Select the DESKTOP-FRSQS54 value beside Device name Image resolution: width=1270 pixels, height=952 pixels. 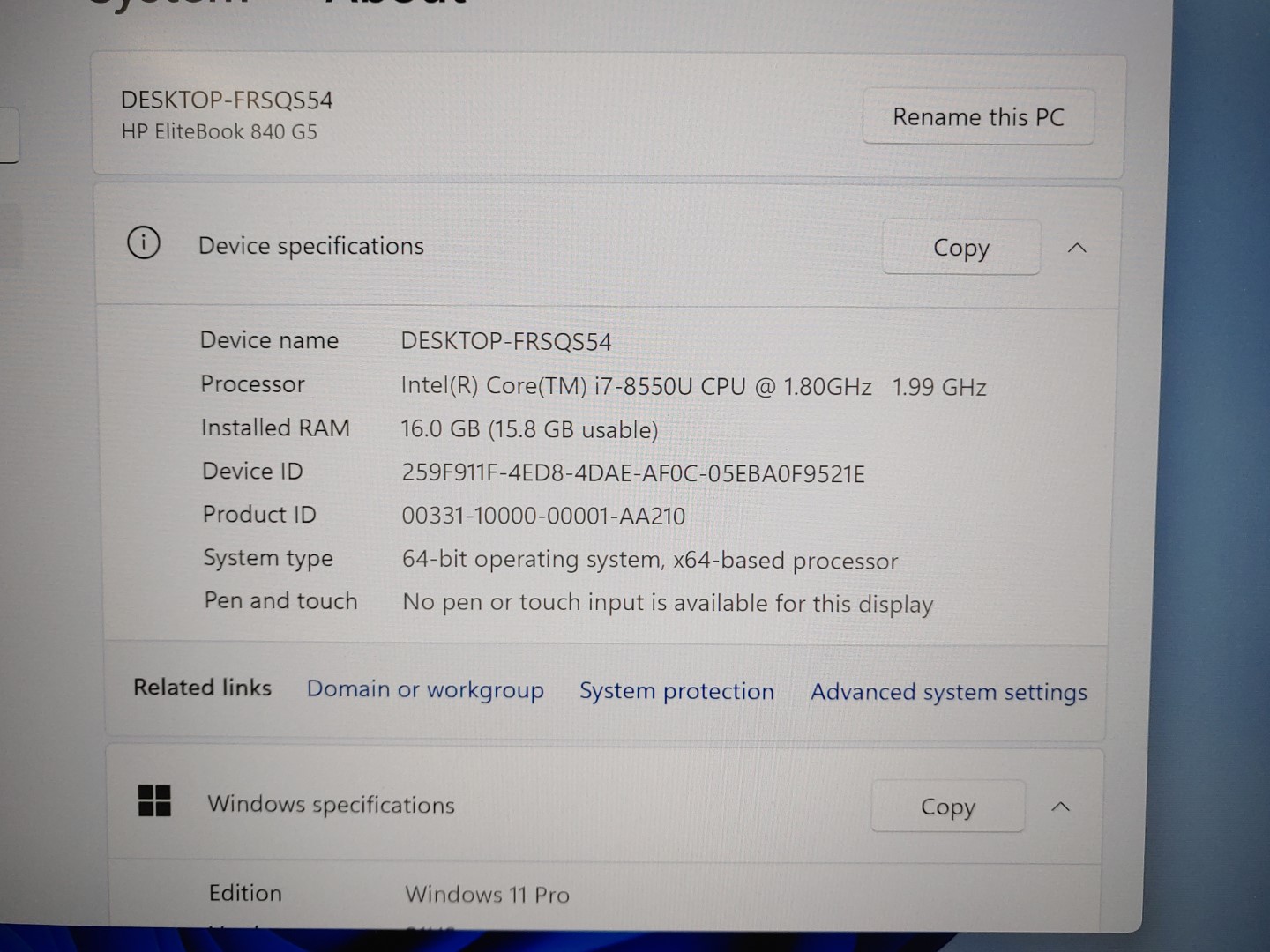506,342
